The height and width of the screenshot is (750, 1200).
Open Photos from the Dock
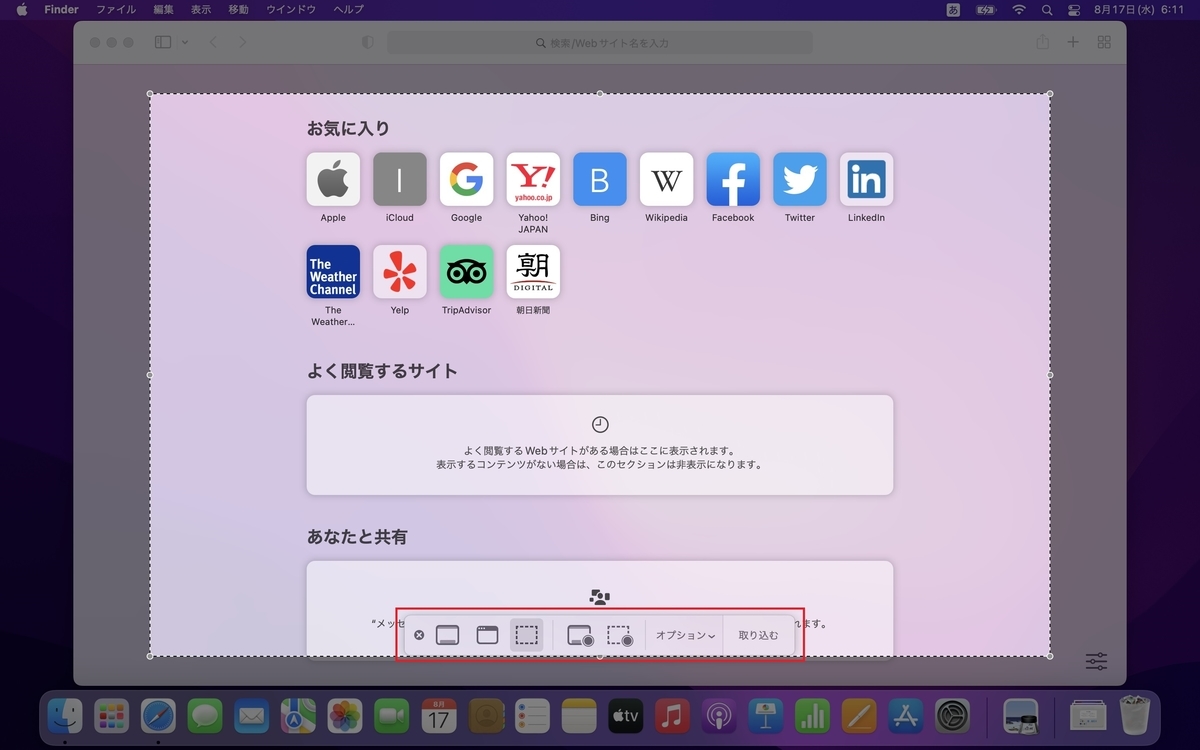click(345, 716)
